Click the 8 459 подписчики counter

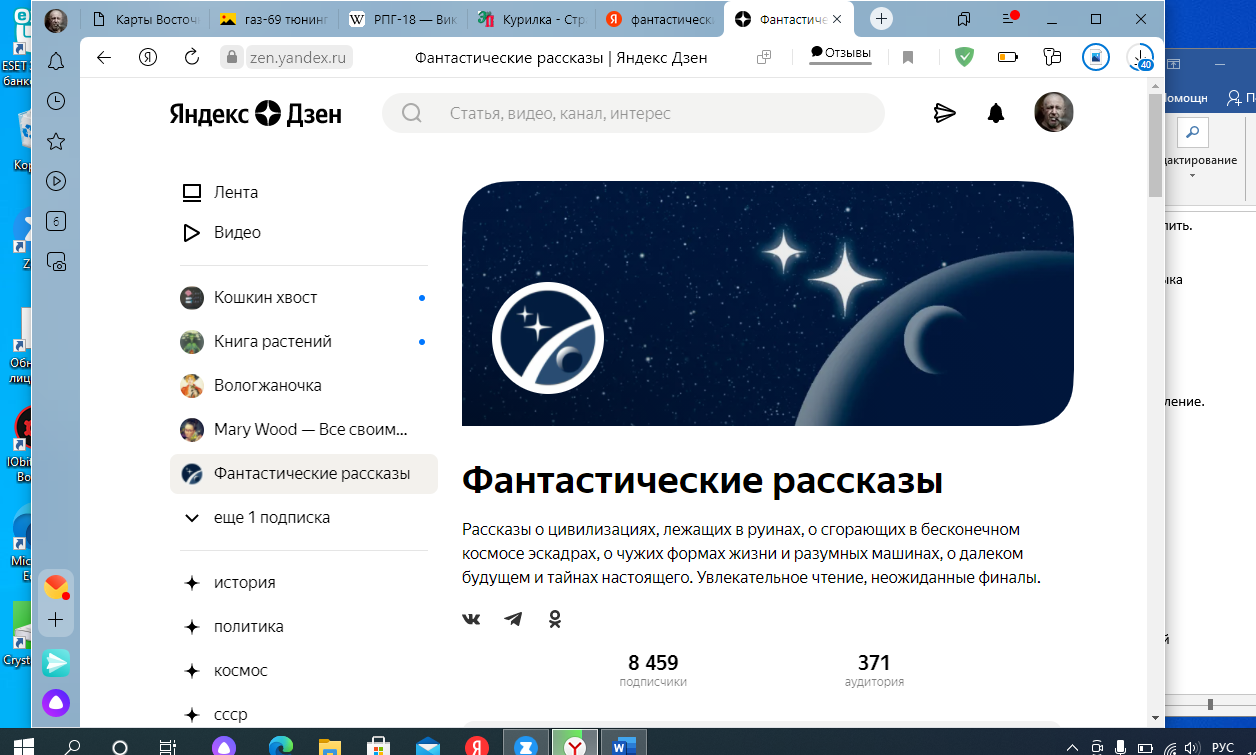tap(653, 670)
